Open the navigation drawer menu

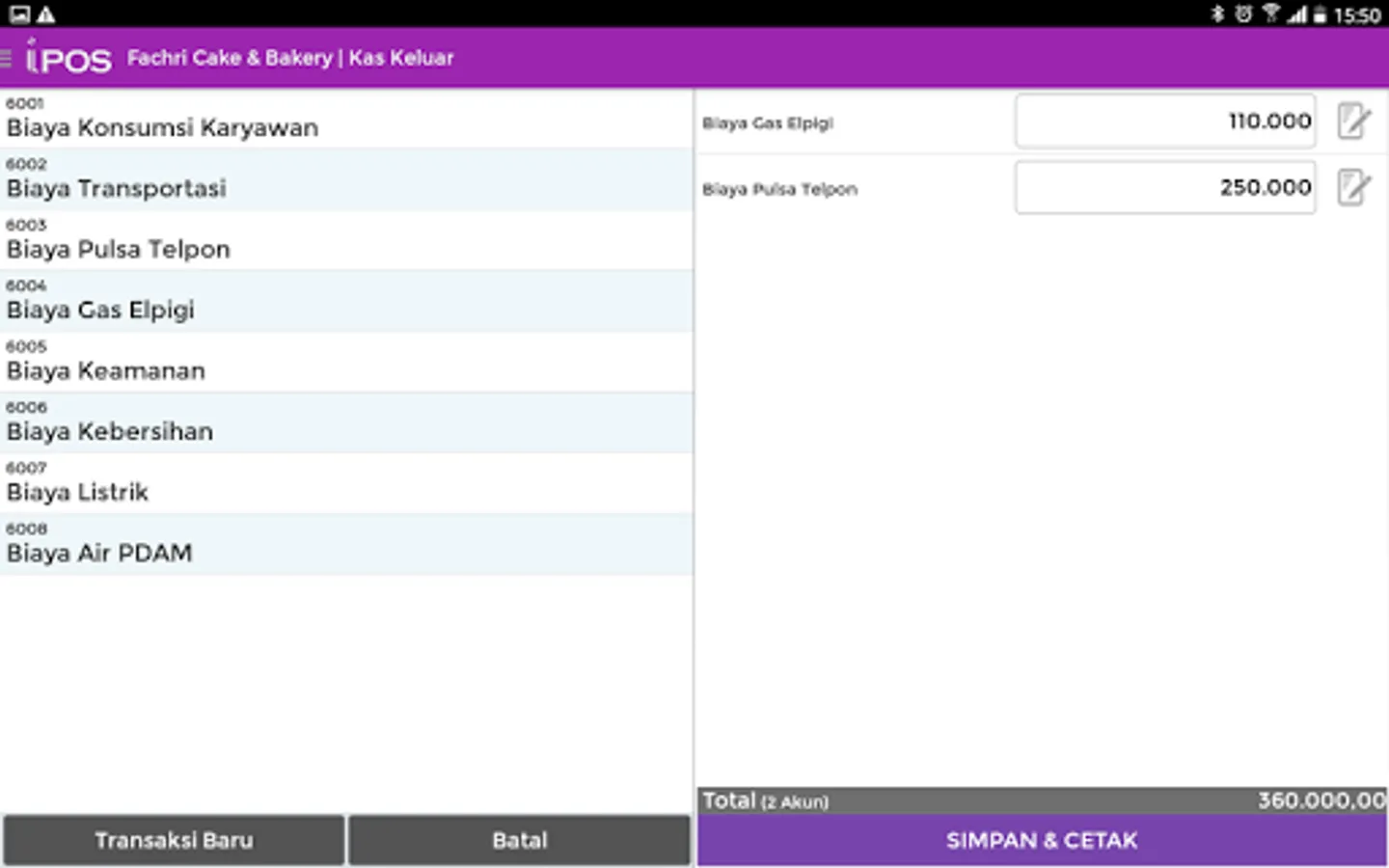pos(10,58)
